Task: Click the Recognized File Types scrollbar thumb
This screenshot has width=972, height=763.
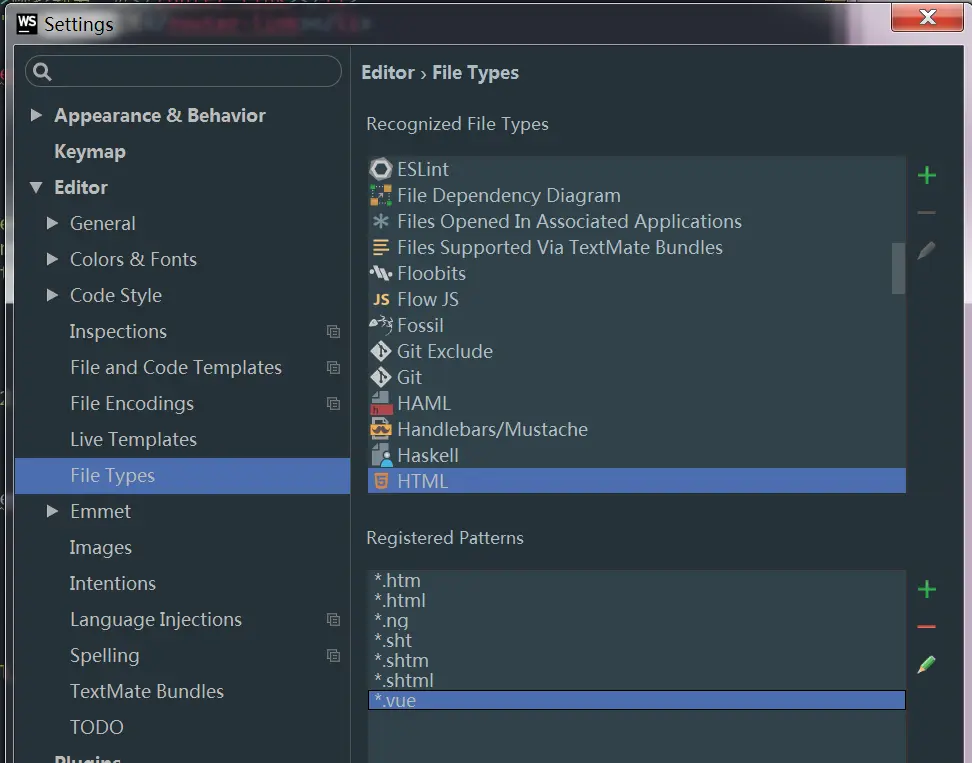Action: point(898,268)
